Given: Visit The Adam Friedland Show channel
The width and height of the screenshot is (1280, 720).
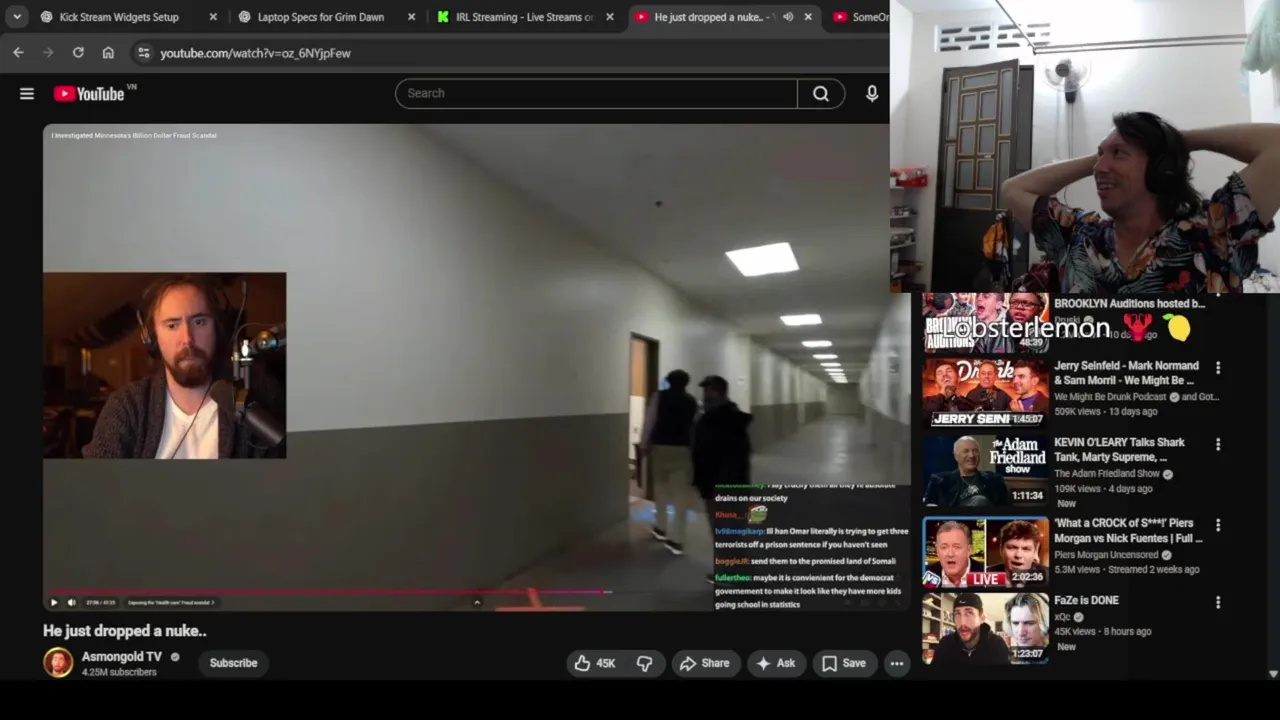Looking at the screenshot, I should [1107, 474].
